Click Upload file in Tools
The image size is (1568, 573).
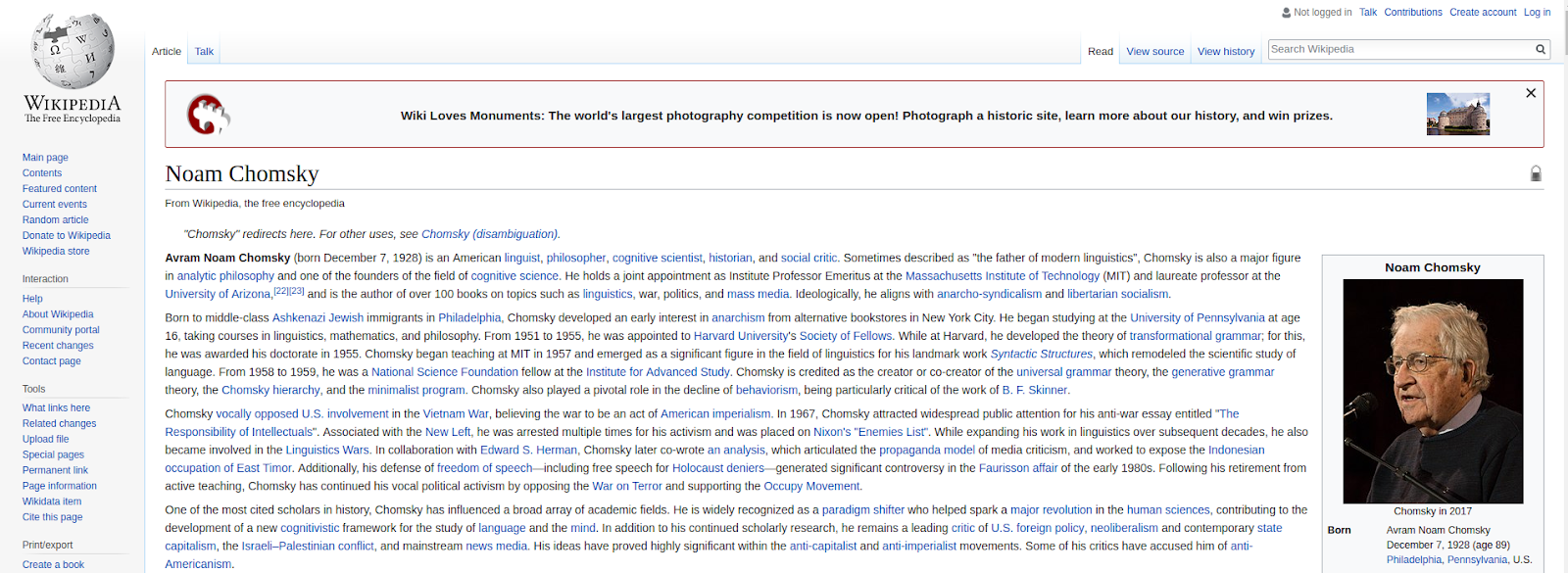[x=46, y=440]
